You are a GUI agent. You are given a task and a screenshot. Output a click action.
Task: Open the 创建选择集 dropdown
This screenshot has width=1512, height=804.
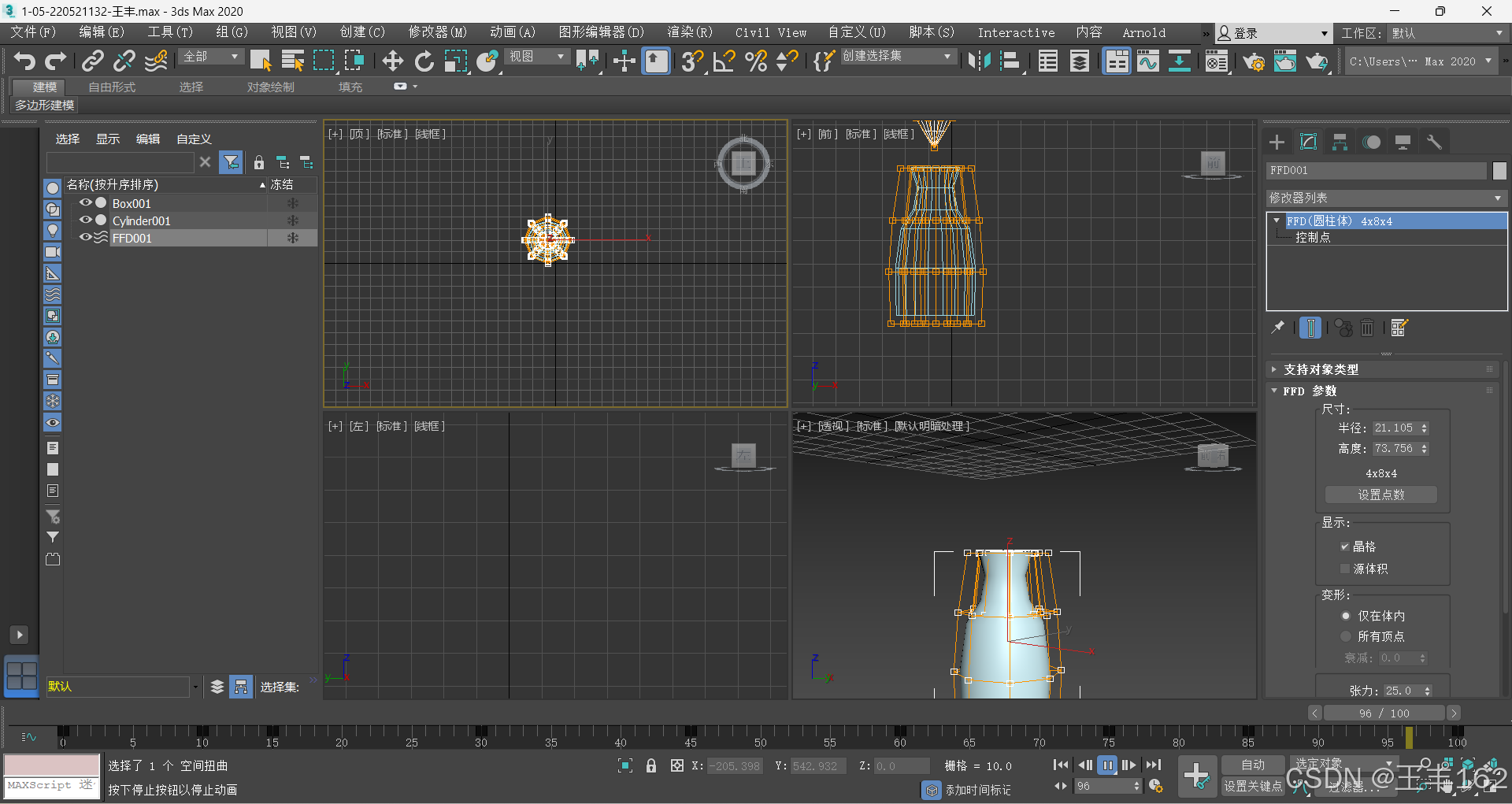tap(898, 57)
